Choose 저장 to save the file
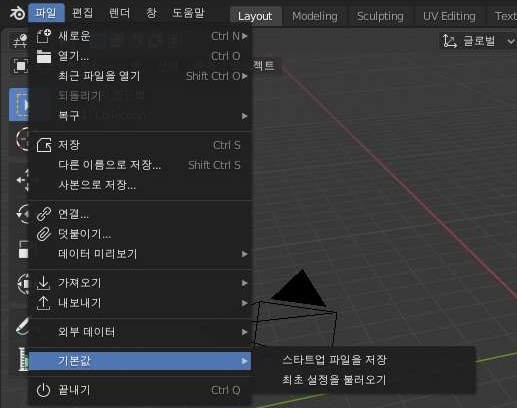 click(x=141, y=145)
